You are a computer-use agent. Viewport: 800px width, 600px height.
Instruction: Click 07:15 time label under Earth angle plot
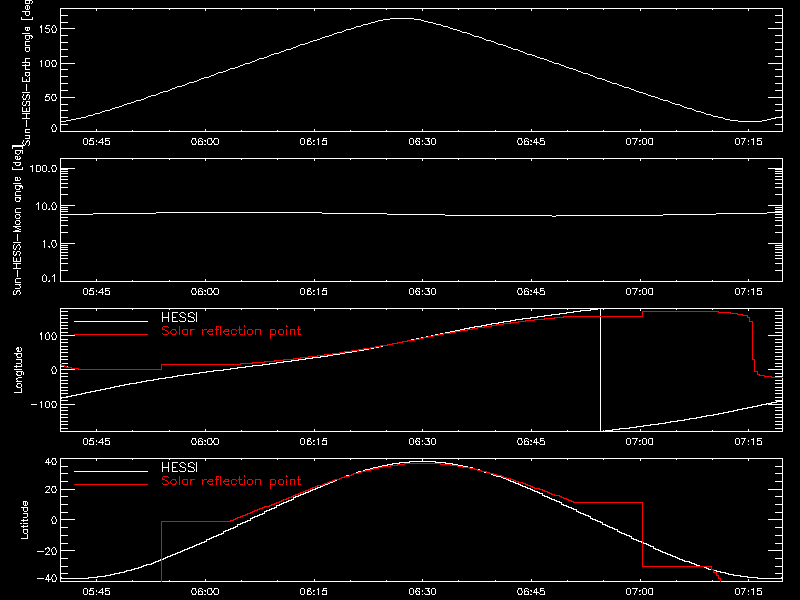click(748, 141)
